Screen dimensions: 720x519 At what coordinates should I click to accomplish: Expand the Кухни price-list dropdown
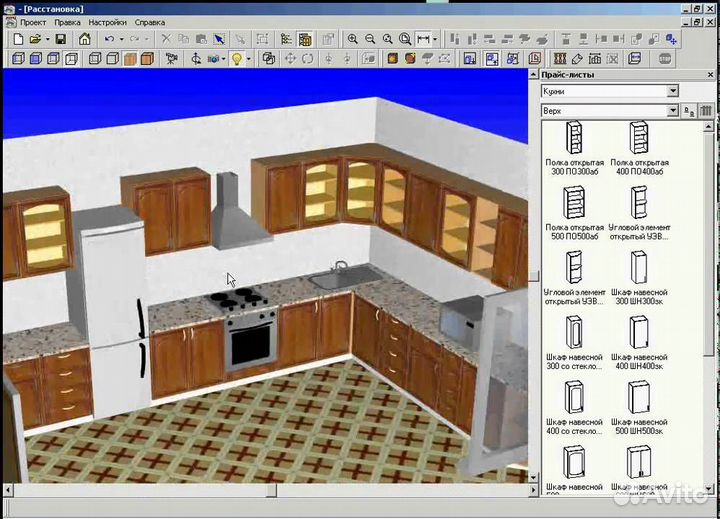[672, 91]
